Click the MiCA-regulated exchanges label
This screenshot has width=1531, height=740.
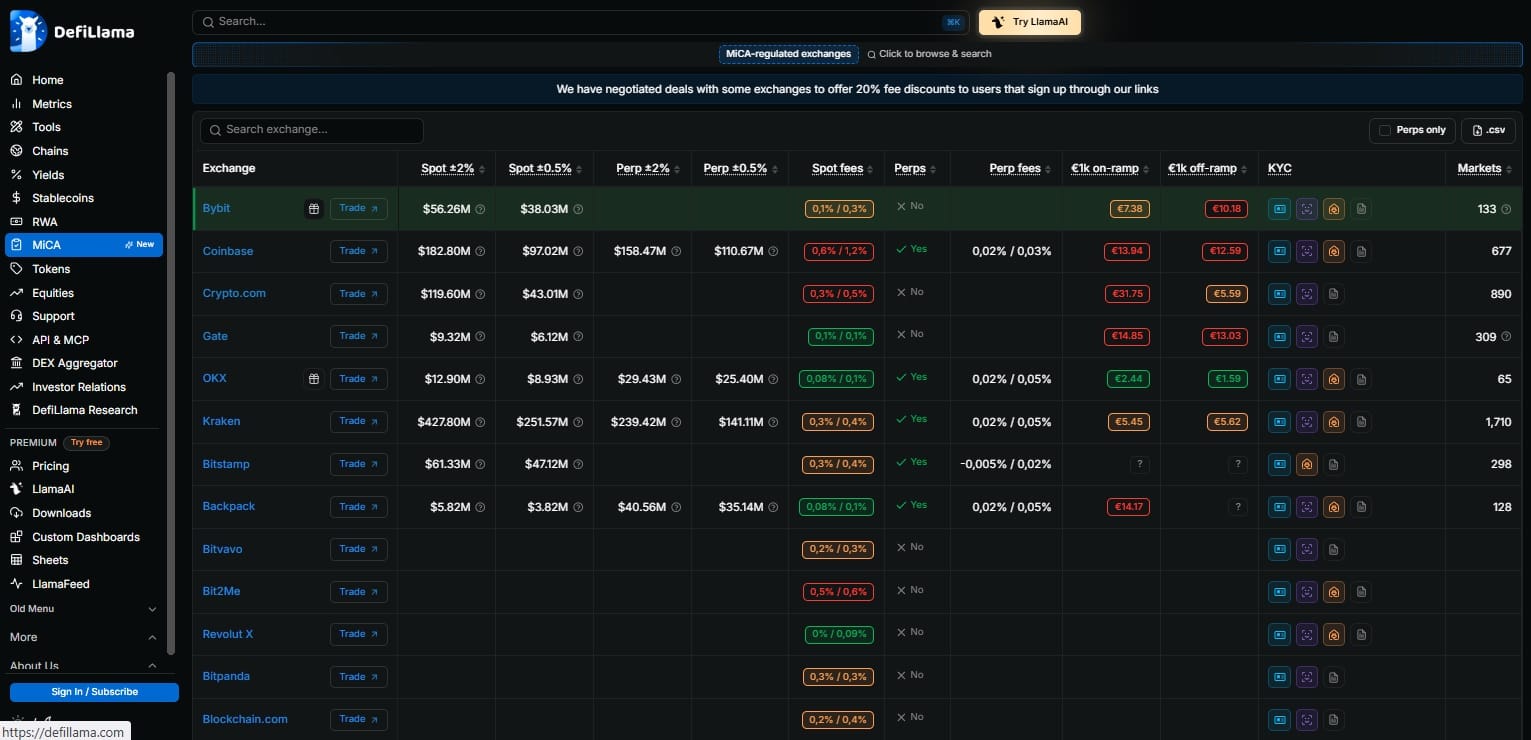coord(789,54)
